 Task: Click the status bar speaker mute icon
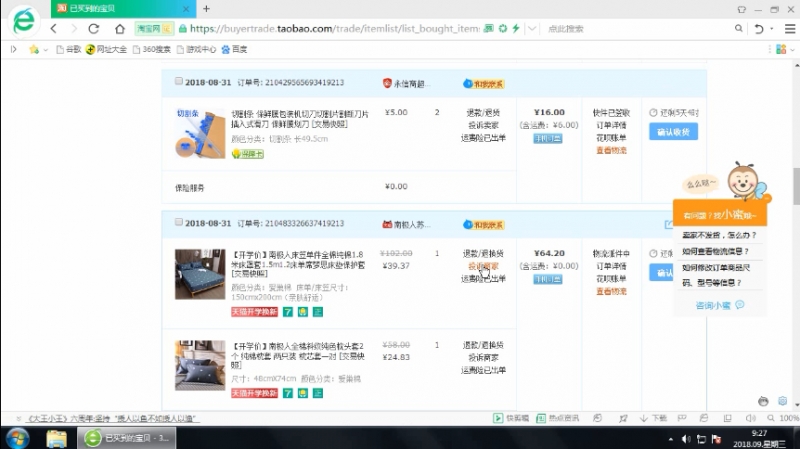pyautogui.click(x=751, y=418)
